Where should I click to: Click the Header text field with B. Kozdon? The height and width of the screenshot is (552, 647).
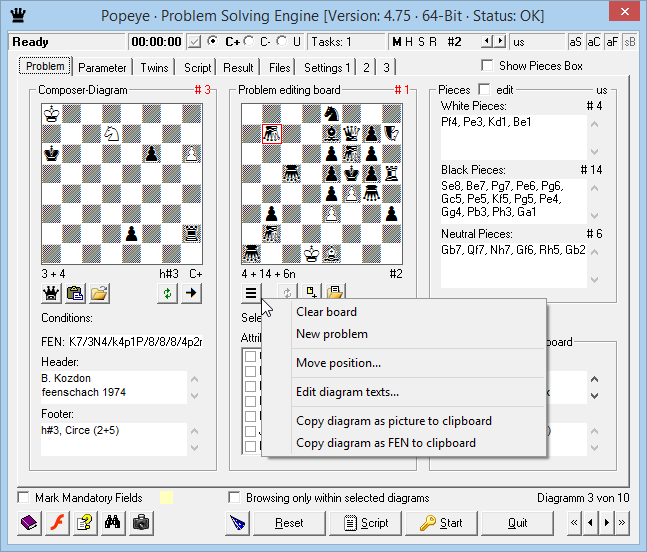coord(114,387)
